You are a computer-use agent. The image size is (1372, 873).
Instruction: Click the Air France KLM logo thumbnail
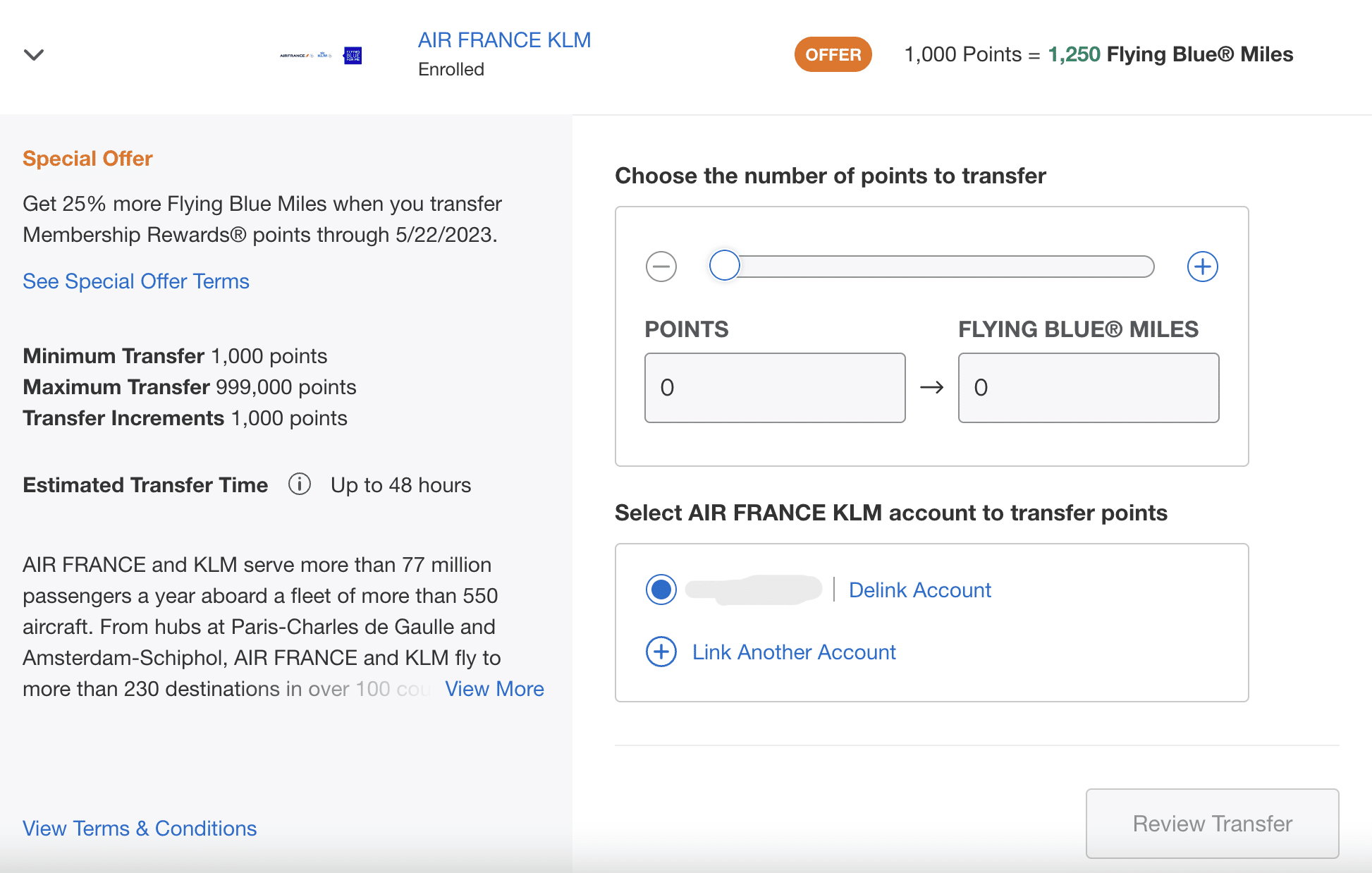click(x=321, y=55)
